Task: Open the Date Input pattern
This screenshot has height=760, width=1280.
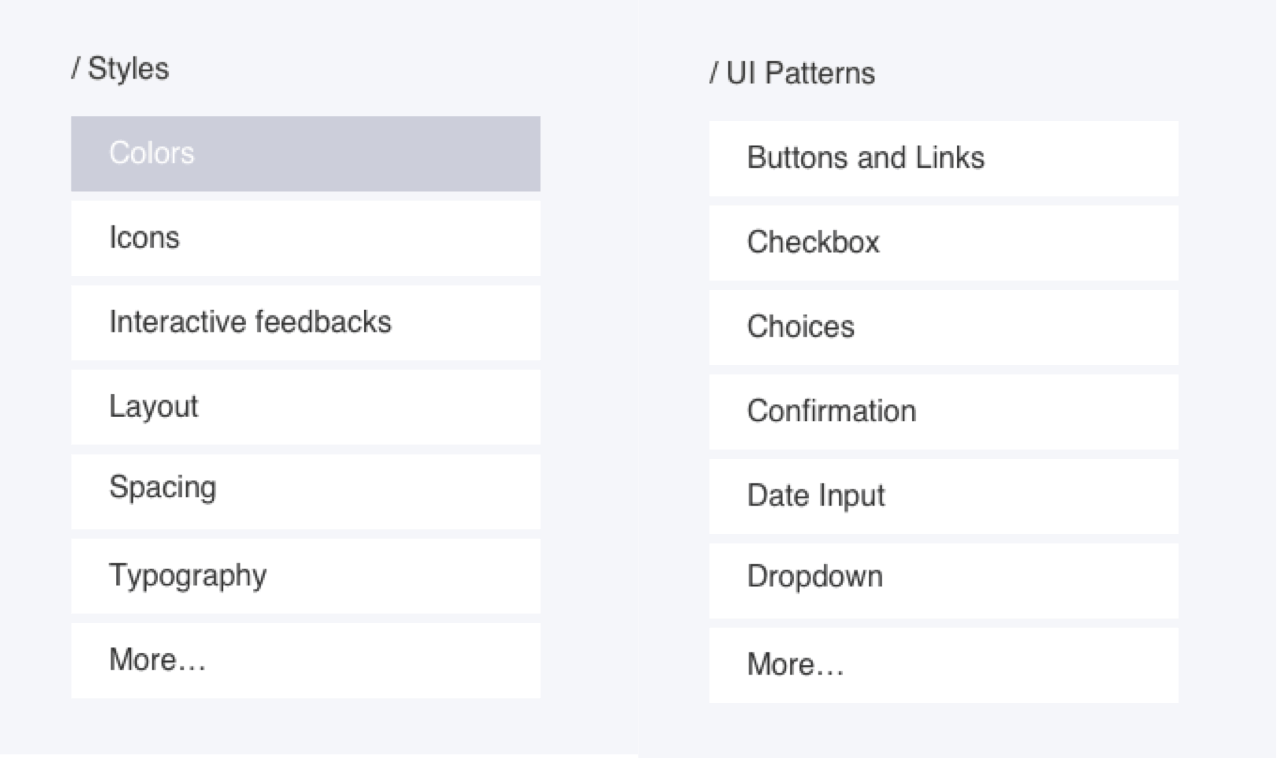Action: tap(943, 496)
